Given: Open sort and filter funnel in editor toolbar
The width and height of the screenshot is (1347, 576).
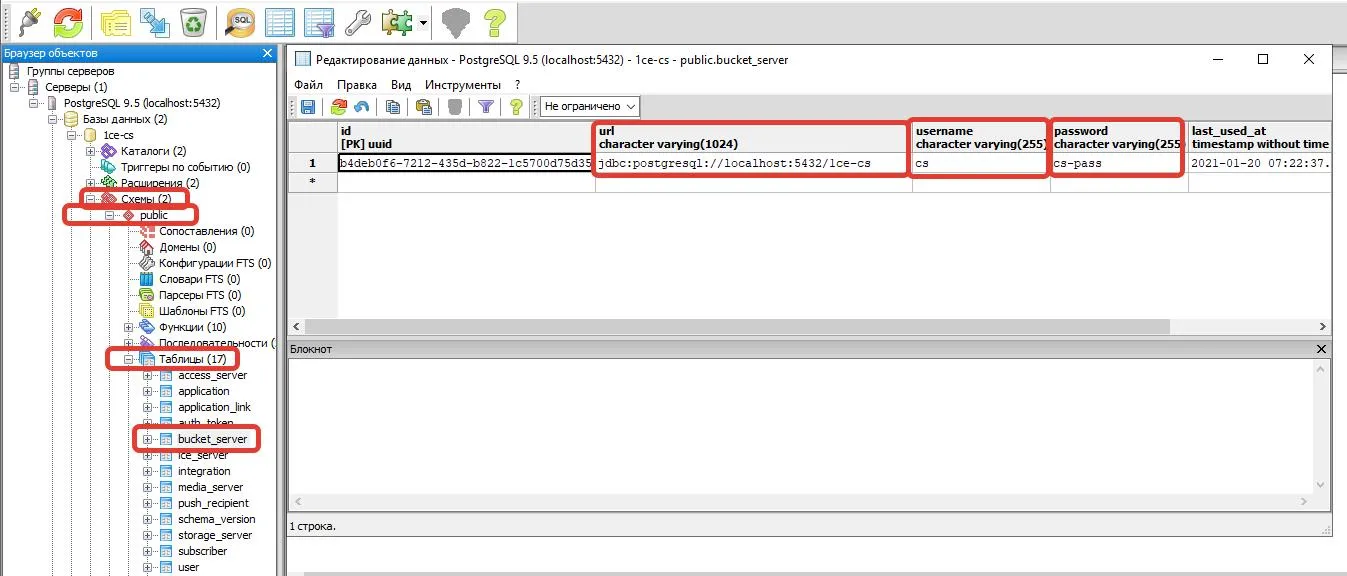Looking at the screenshot, I should 485,106.
